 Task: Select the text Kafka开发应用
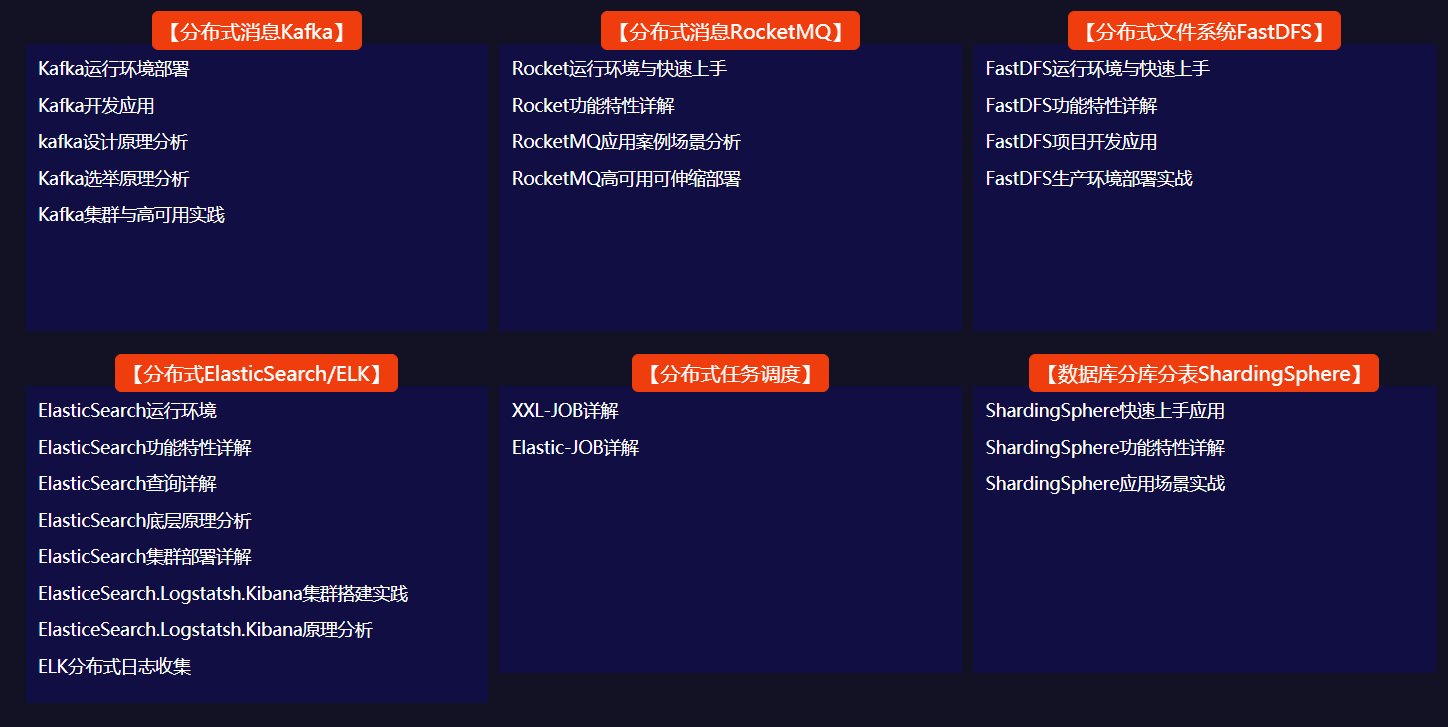click(96, 106)
